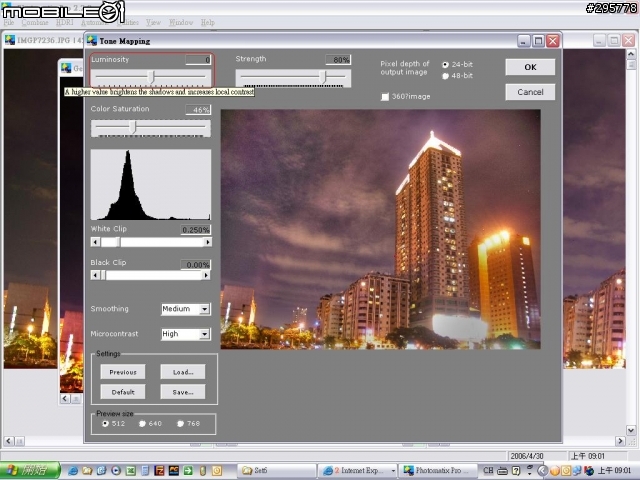Click the keyboard icon in the language bar
640x480 pixels.
tap(502, 471)
